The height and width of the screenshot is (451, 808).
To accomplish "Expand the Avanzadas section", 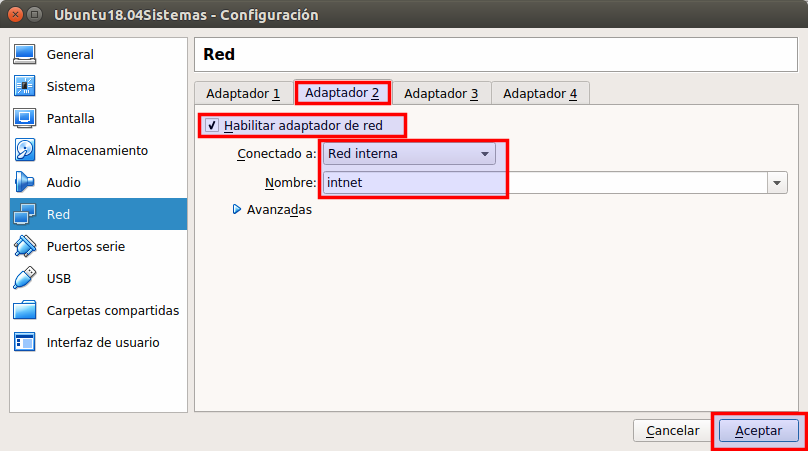I will pyautogui.click(x=237, y=210).
